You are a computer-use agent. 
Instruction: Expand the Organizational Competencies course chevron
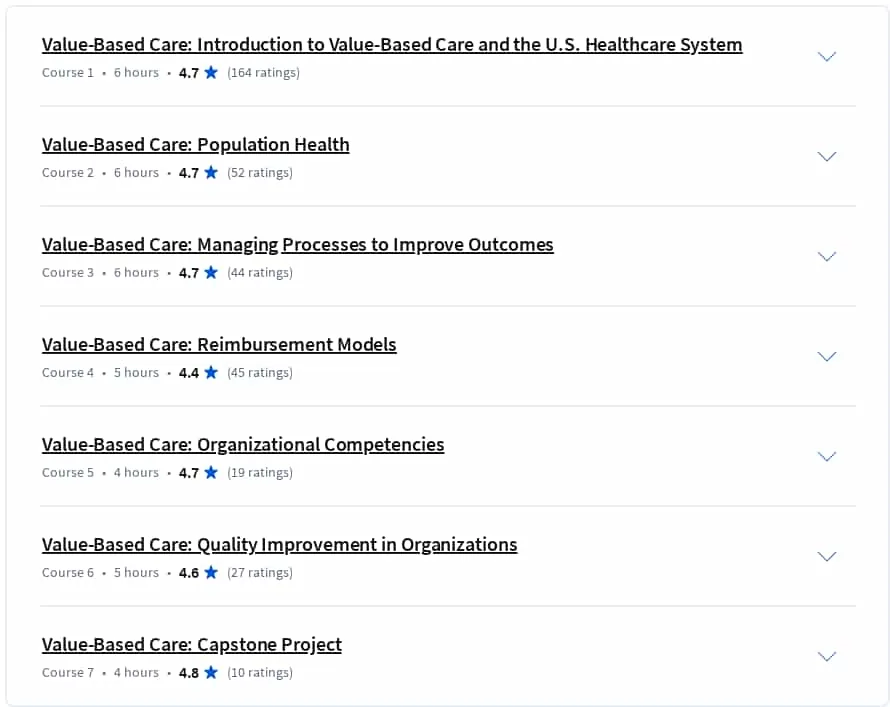click(x=826, y=456)
